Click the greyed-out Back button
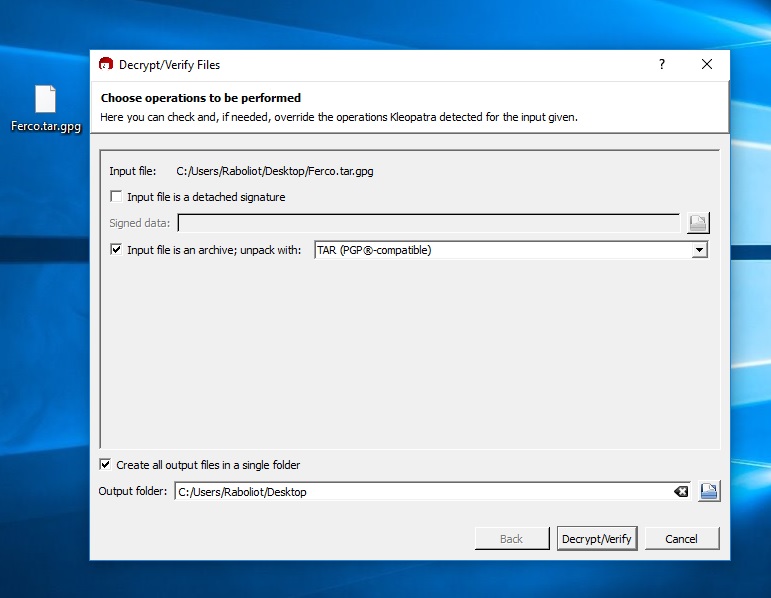 pyautogui.click(x=511, y=539)
